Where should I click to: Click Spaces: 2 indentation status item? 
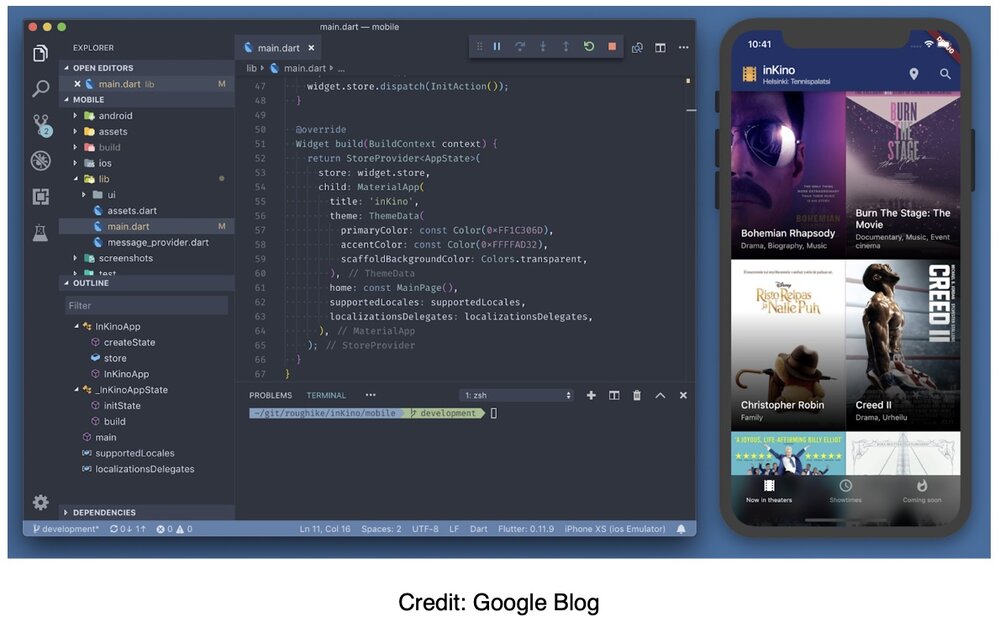[381, 529]
